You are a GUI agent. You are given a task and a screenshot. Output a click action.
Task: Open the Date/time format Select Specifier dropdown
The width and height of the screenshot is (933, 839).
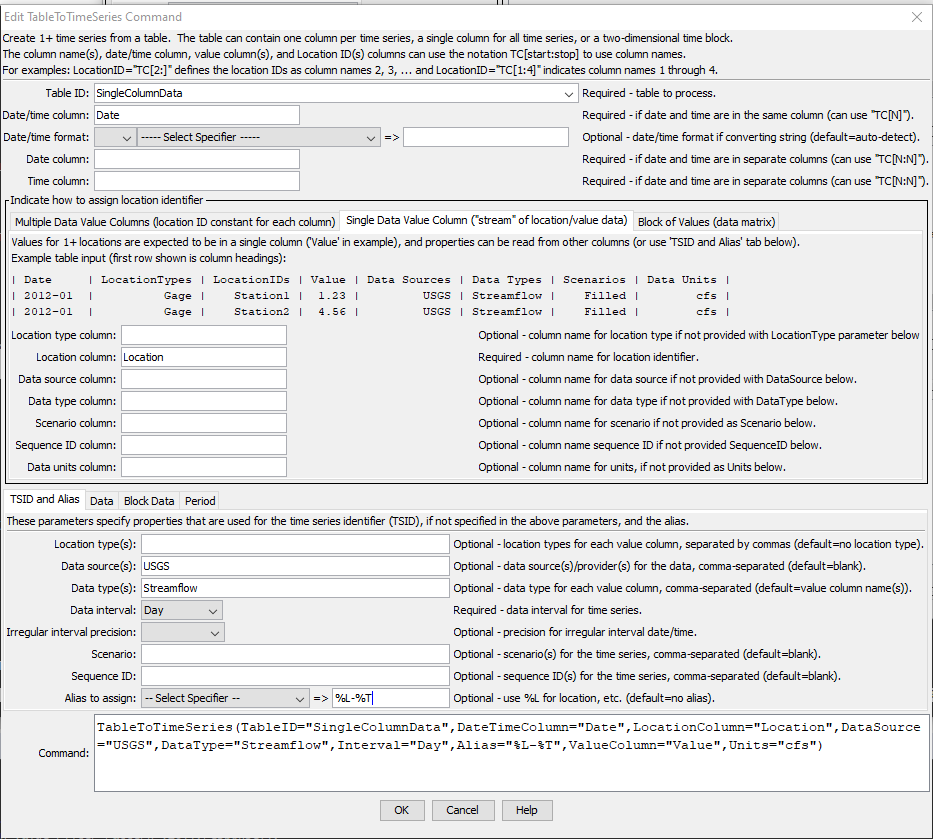click(258, 137)
